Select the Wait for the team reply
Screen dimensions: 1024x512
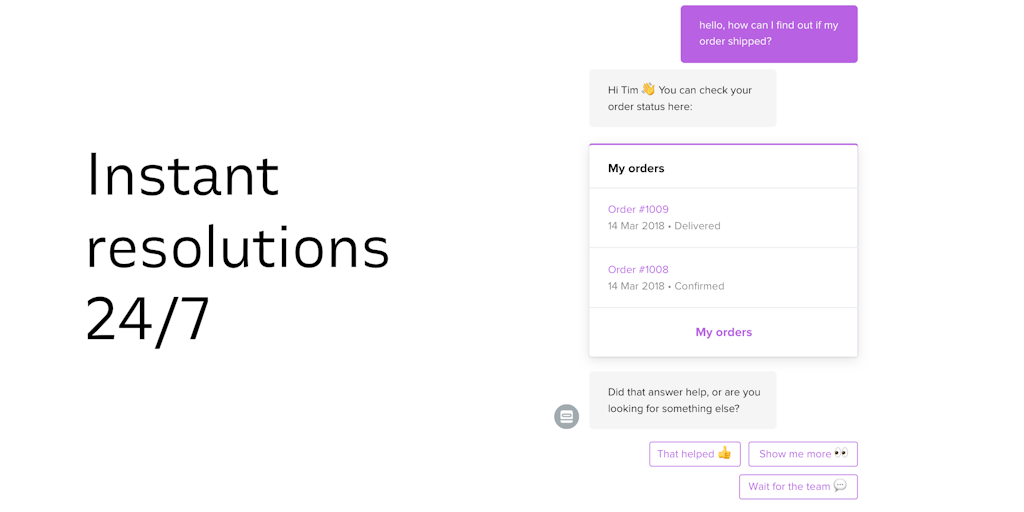point(798,487)
